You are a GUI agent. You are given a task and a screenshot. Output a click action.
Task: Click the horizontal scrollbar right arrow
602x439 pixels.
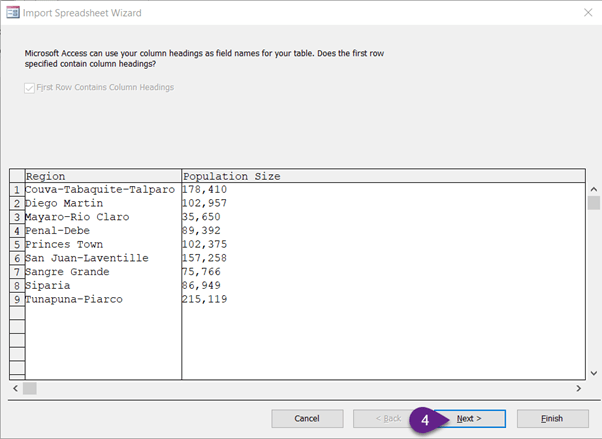pyautogui.click(x=578, y=388)
